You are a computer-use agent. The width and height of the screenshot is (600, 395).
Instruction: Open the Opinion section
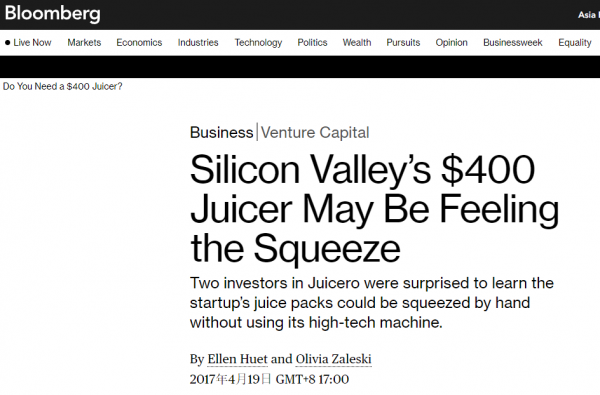pos(452,42)
